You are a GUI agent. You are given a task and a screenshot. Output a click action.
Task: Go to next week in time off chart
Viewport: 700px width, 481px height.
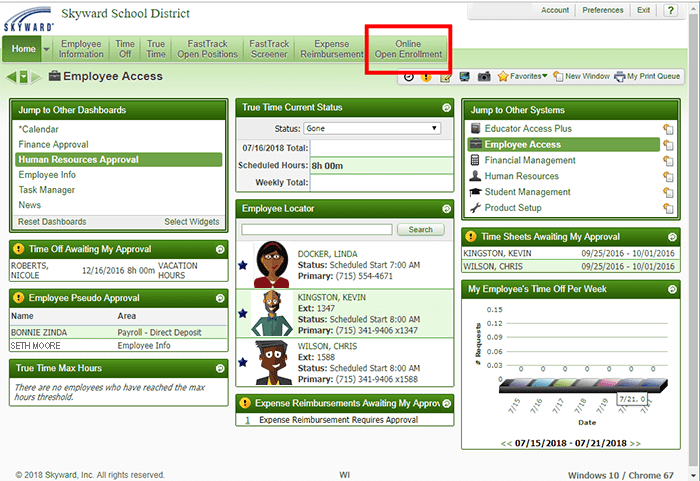click(x=635, y=443)
